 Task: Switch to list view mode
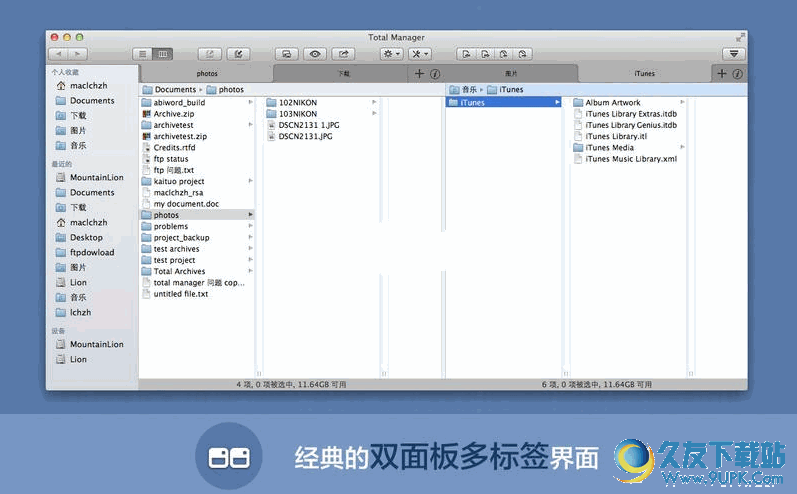[142, 54]
